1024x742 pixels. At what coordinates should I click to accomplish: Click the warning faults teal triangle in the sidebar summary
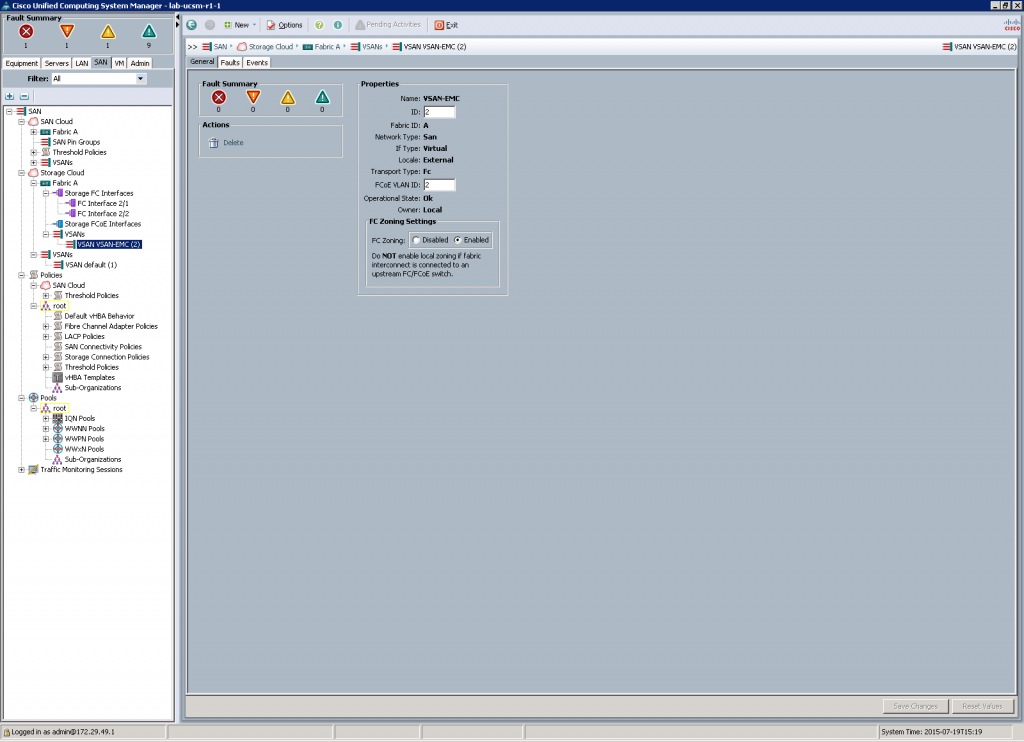pyautogui.click(x=149, y=31)
